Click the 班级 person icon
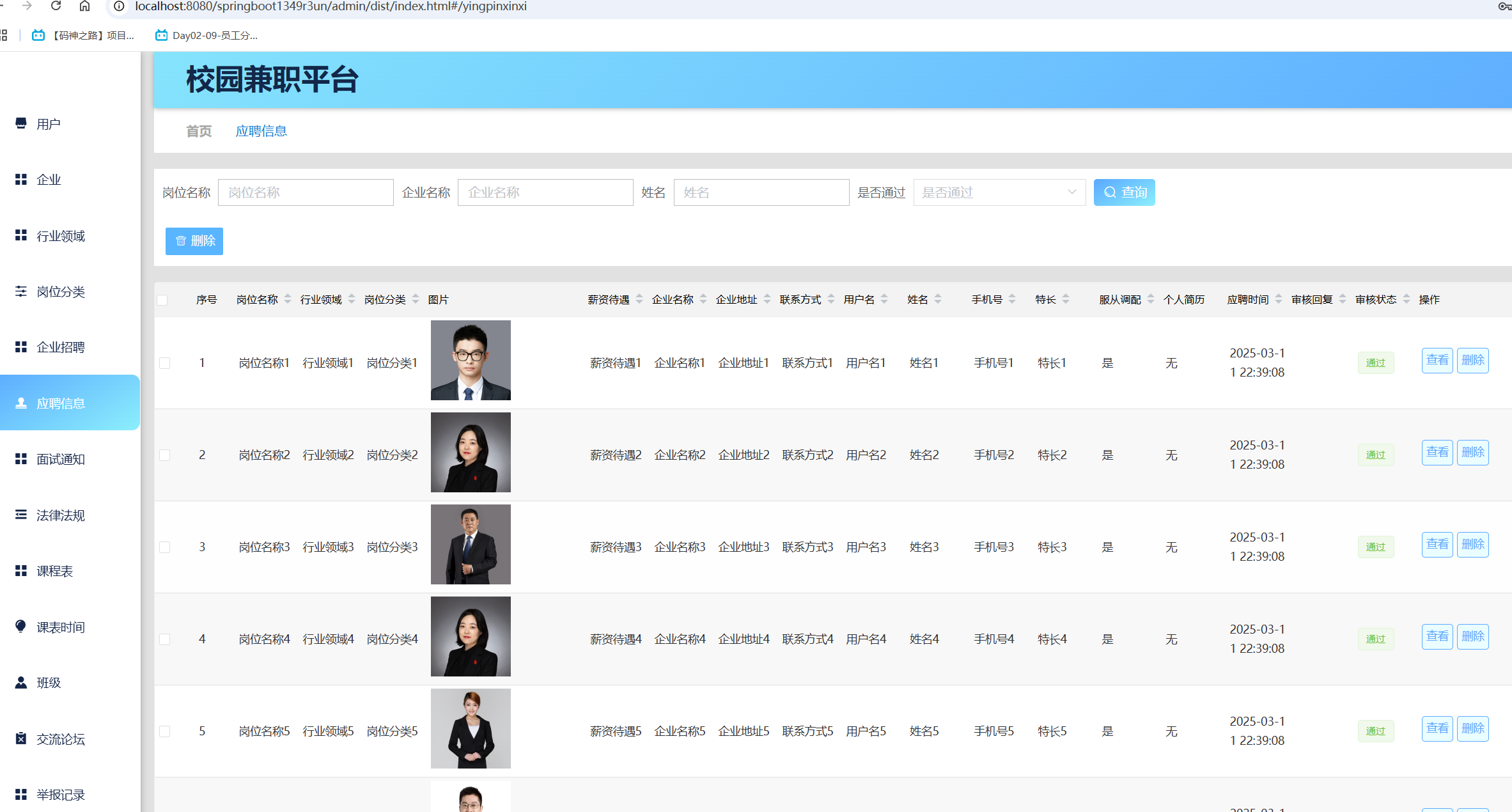Screen dimensions: 1512x812 21,682
